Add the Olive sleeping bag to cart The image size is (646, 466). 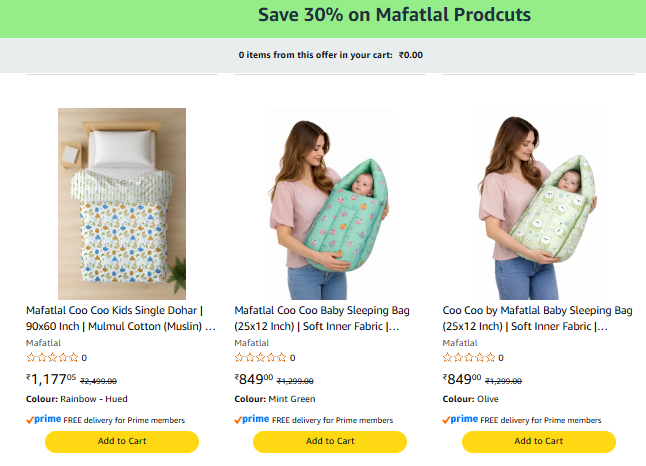pyautogui.click(x=538, y=441)
